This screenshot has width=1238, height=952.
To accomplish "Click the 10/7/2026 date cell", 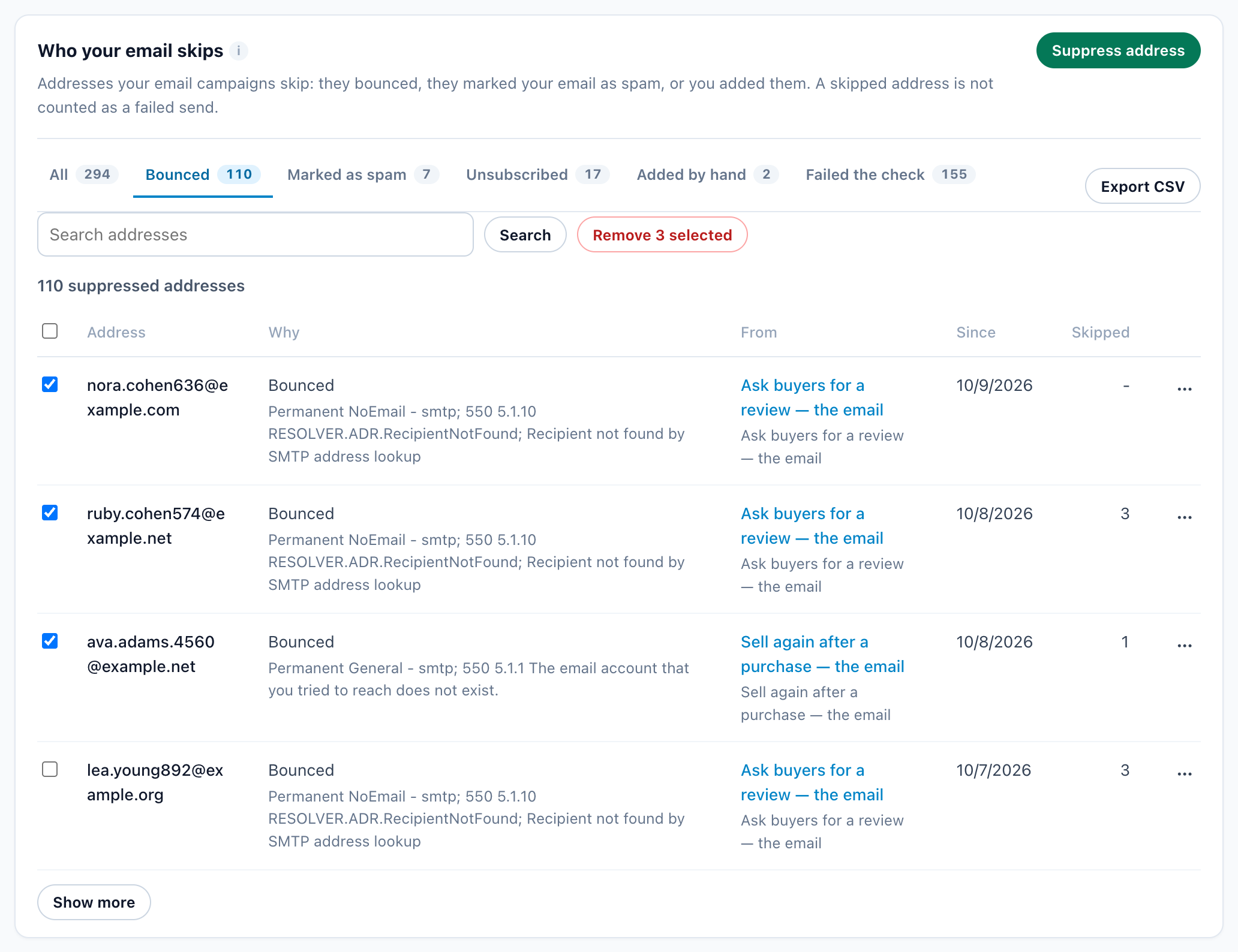I will click(994, 770).
